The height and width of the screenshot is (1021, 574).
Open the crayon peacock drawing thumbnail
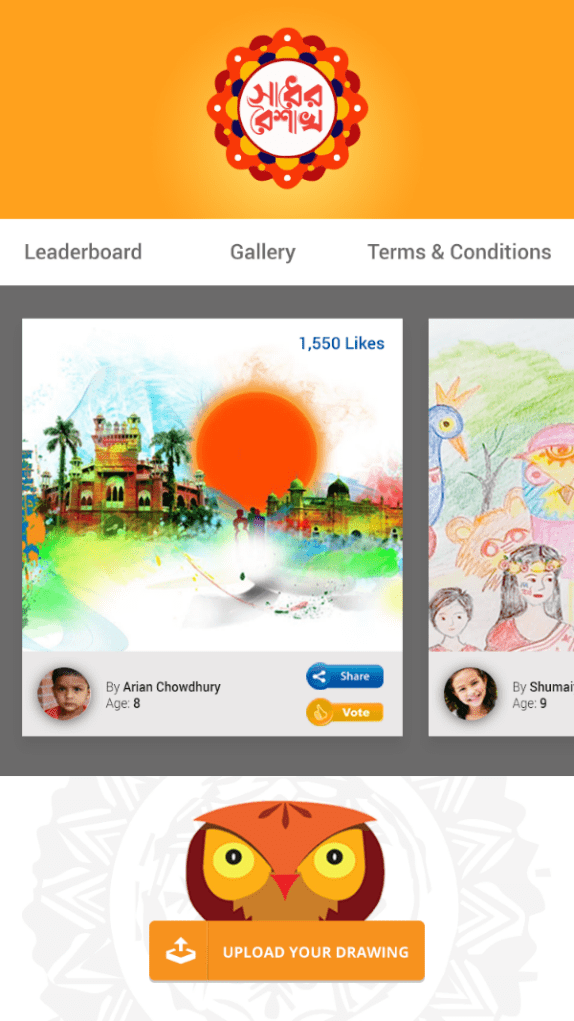(501, 485)
